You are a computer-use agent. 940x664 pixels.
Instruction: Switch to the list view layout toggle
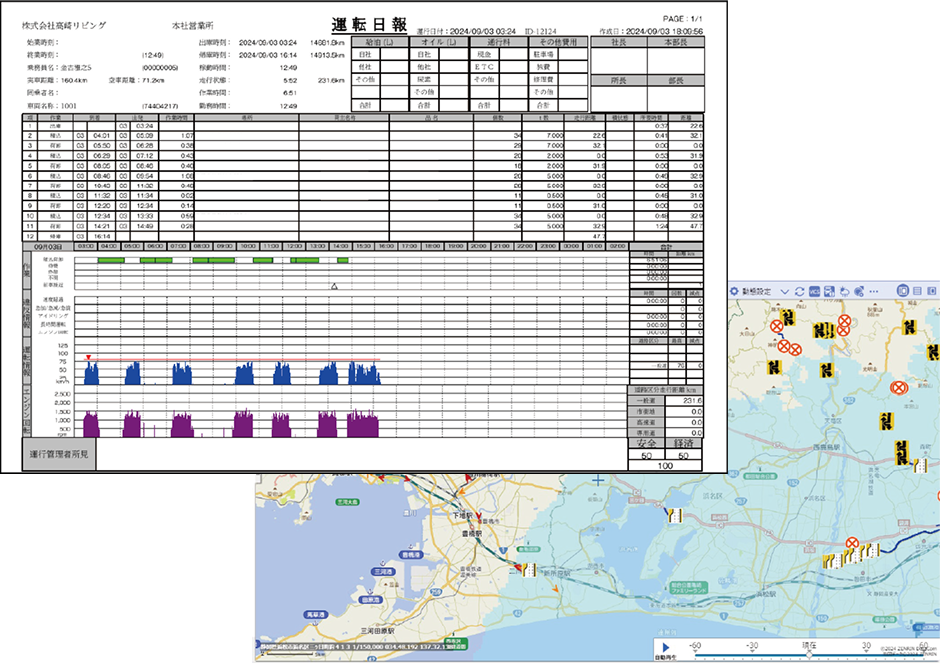pos(916,290)
